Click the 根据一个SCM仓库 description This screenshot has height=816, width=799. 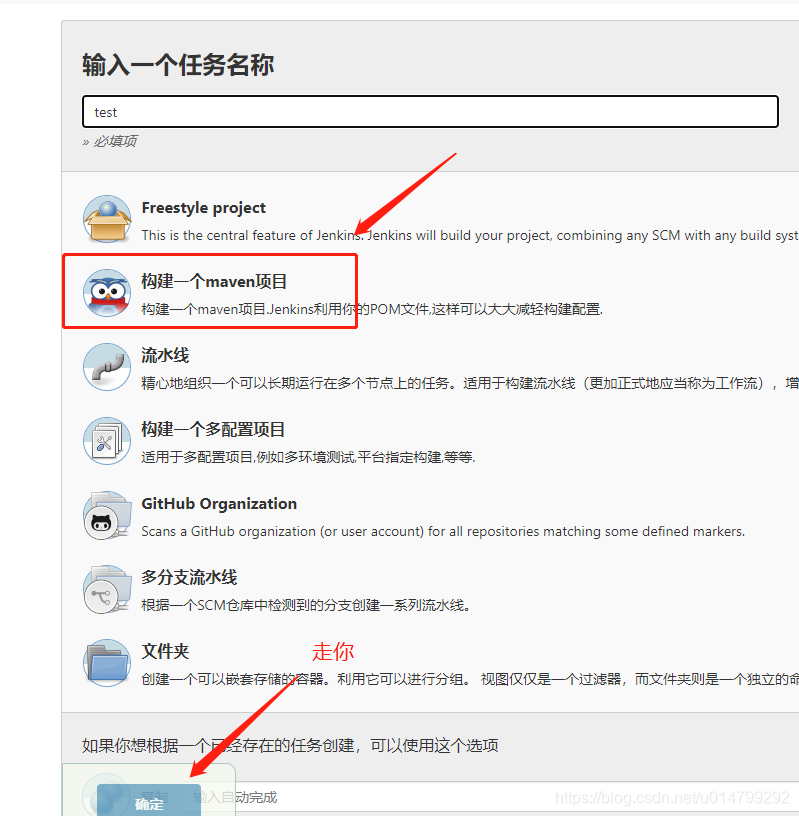(x=306, y=605)
